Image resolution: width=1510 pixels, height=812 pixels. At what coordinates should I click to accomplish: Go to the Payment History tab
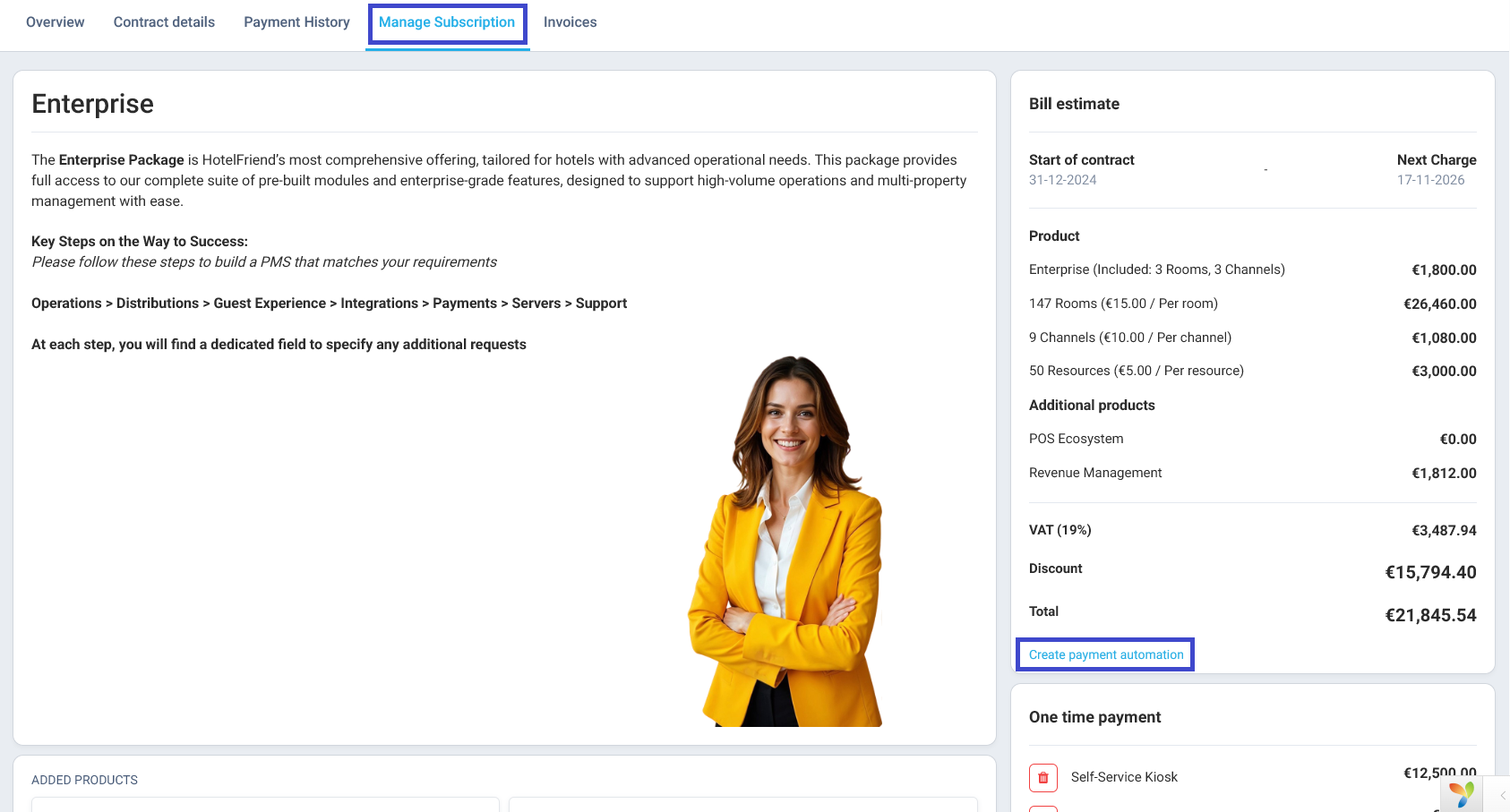[296, 22]
